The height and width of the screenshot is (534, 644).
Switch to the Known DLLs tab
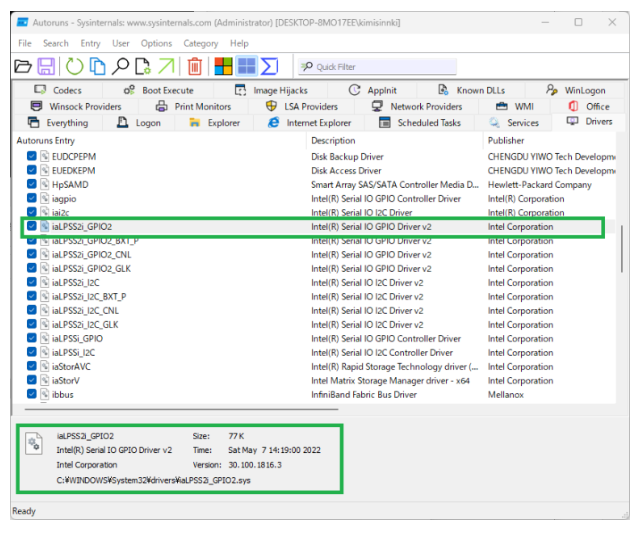[471, 90]
